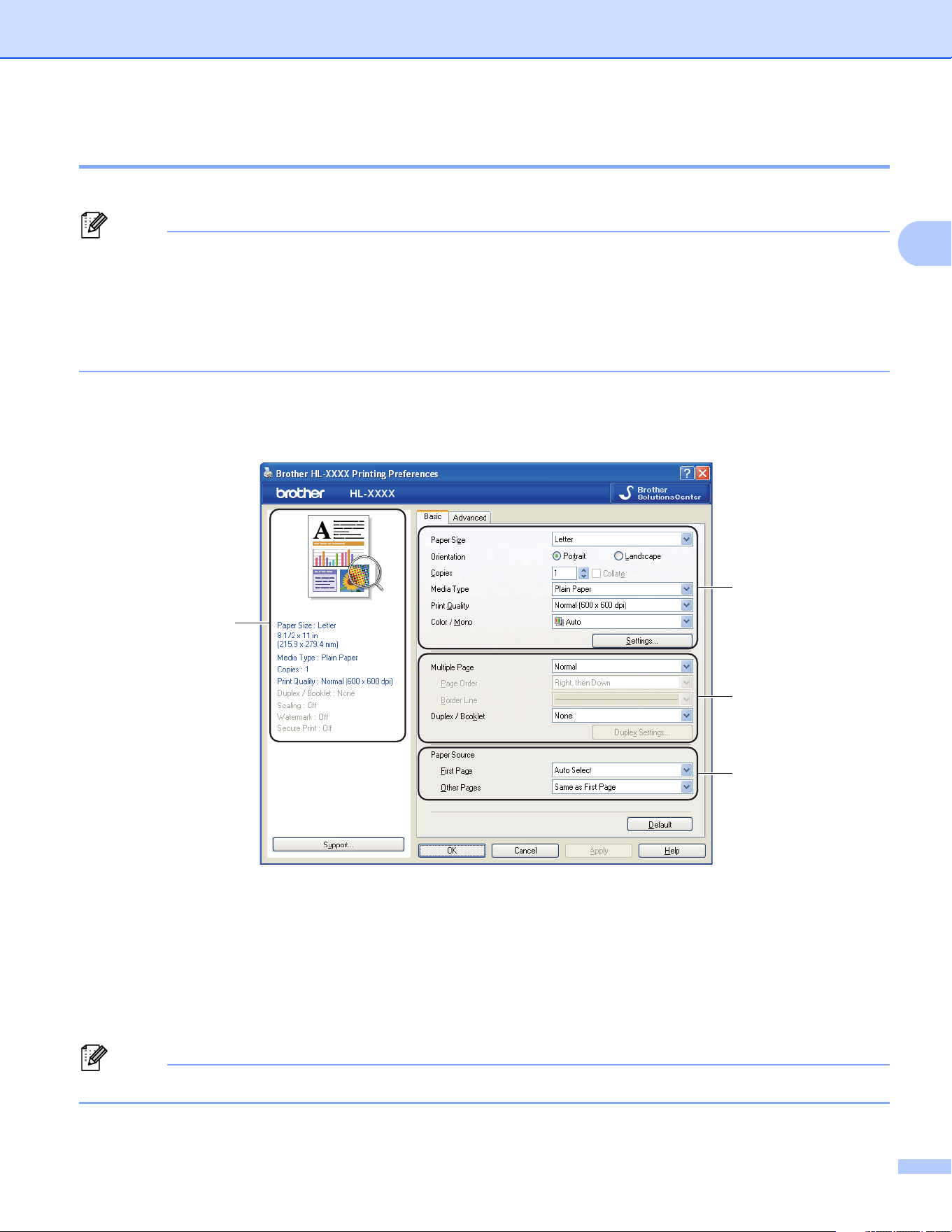
Task: Select the Basic tab
Action: click(432, 516)
